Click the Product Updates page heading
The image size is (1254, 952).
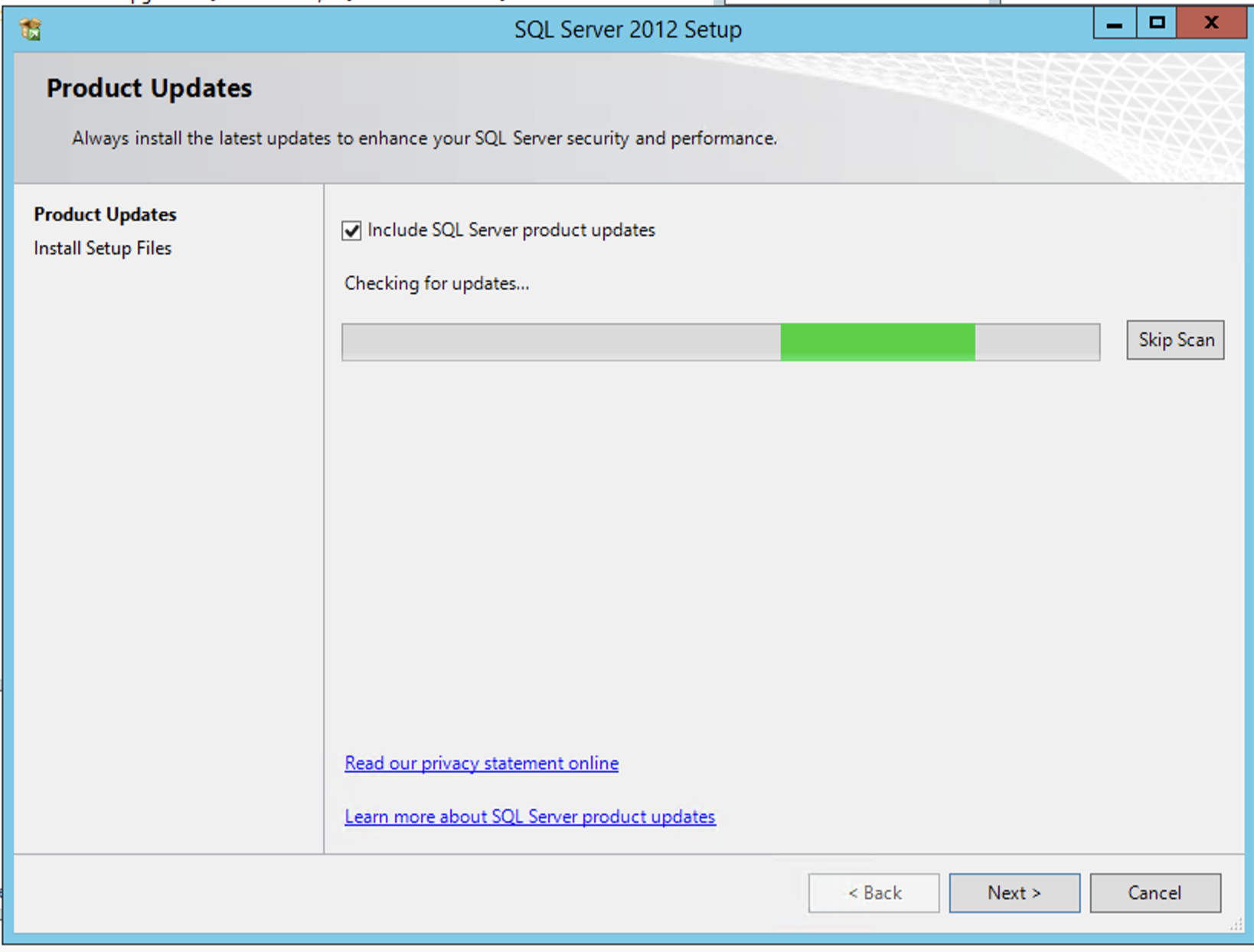pyautogui.click(x=149, y=88)
